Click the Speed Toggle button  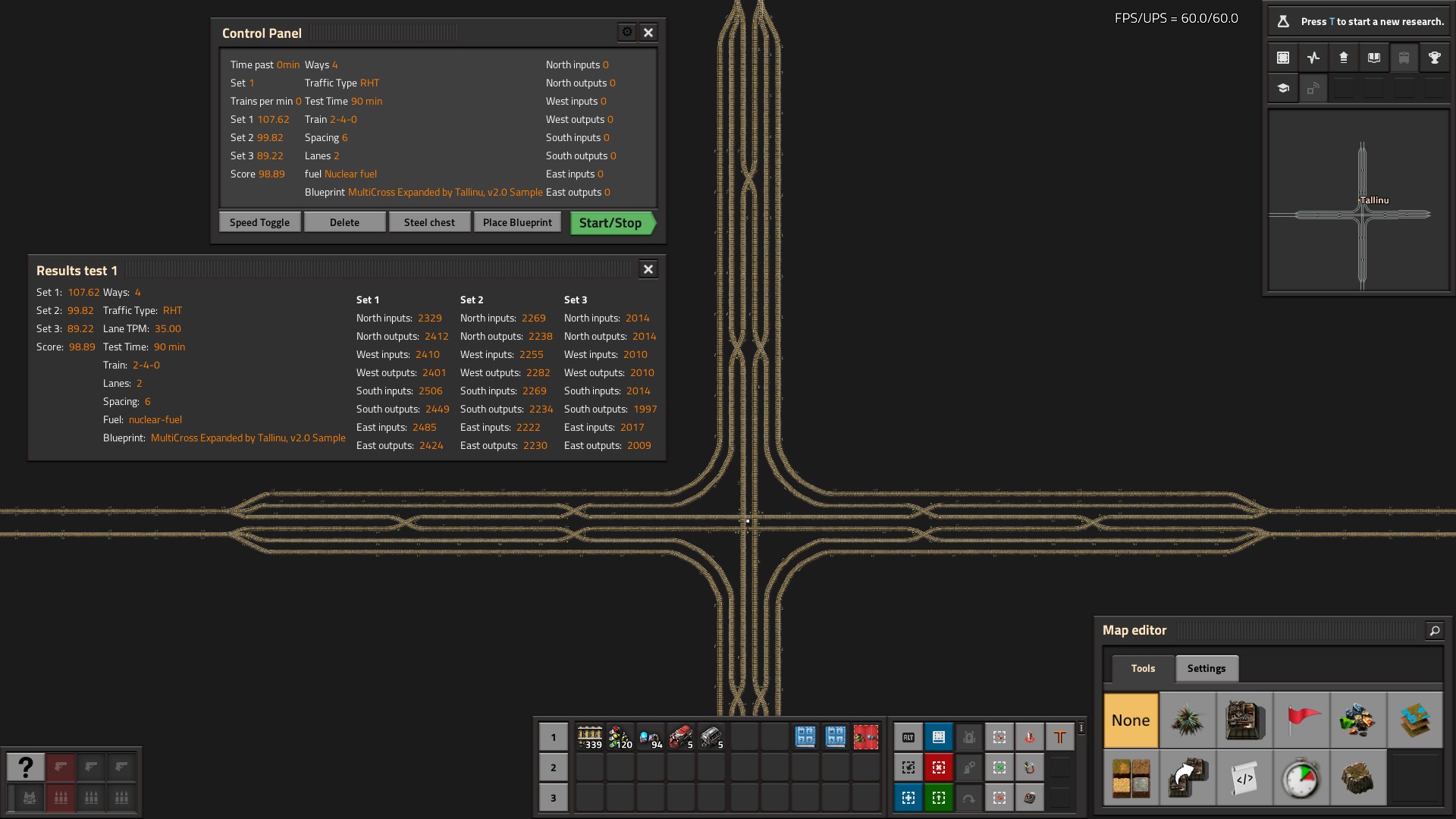259,222
